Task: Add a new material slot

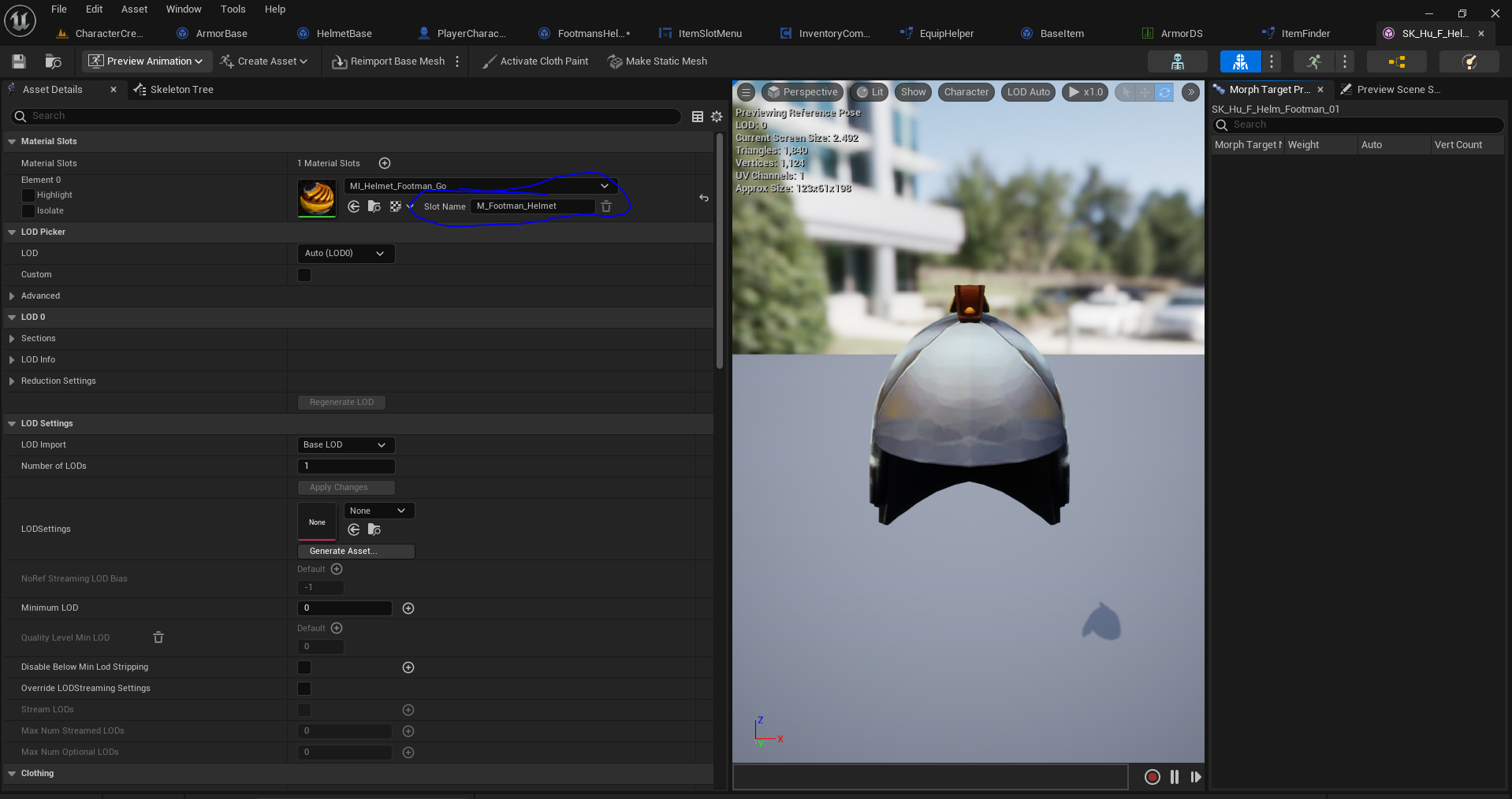Action: point(385,163)
